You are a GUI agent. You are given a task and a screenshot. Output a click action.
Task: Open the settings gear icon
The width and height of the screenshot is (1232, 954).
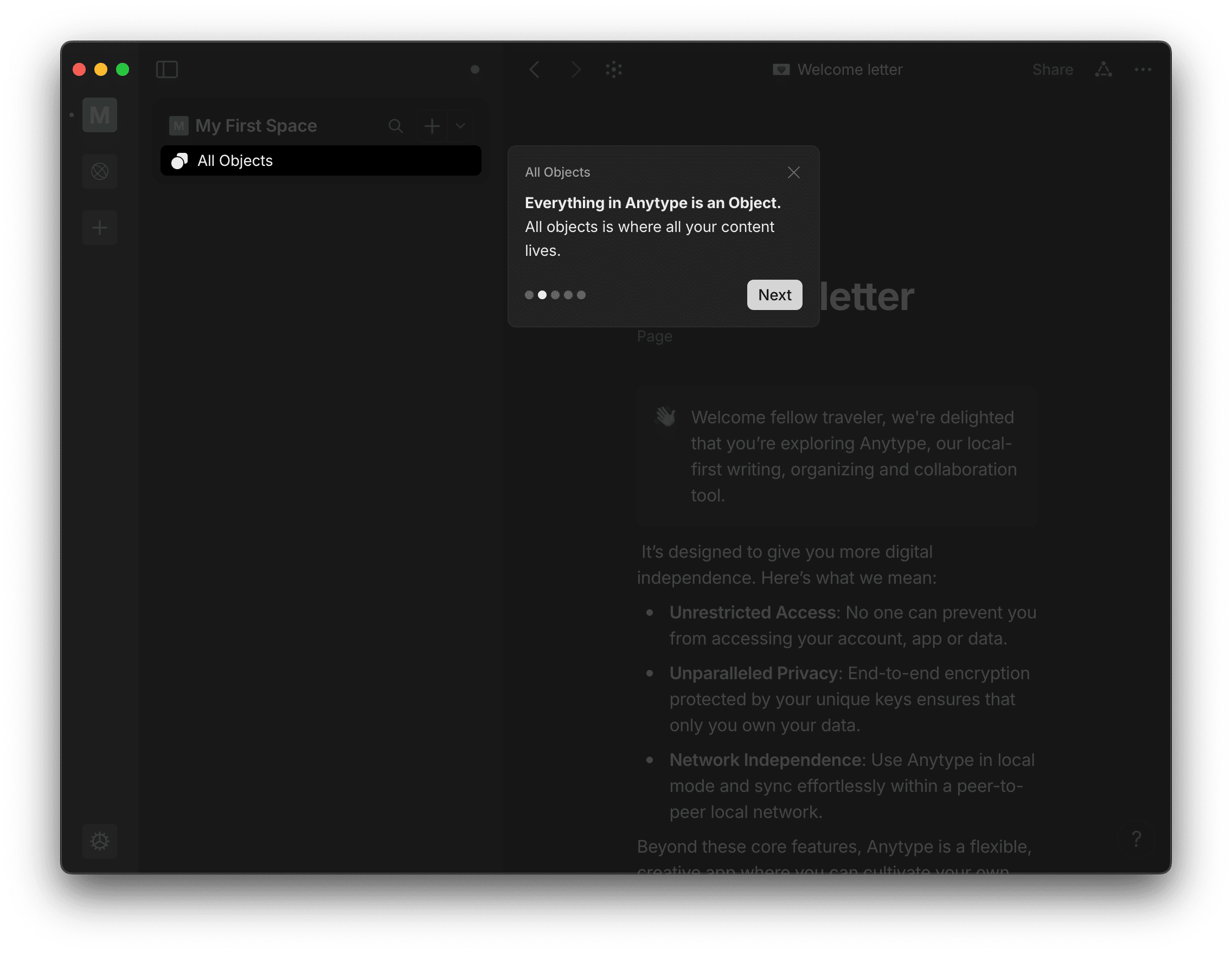click(100, 841)
